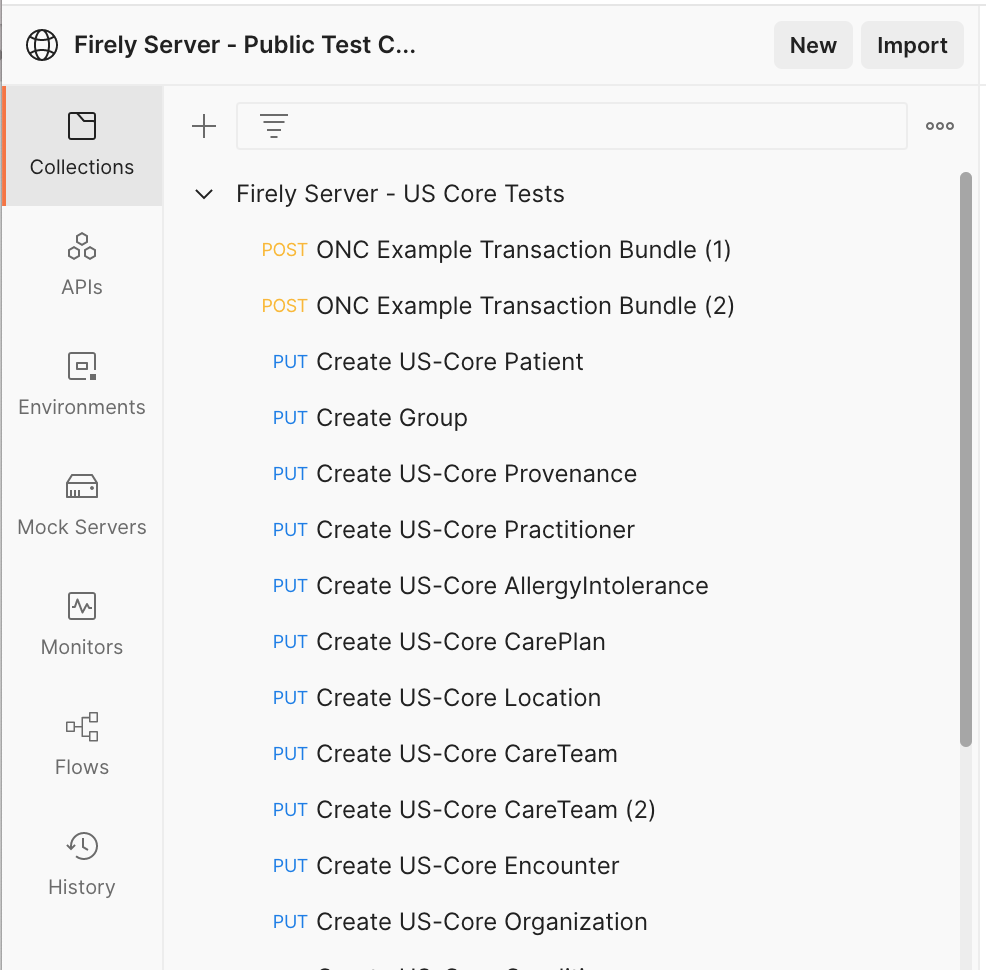Click the globe workspace icon
This screenshot has width=986, height=970.
coord(42,45)
